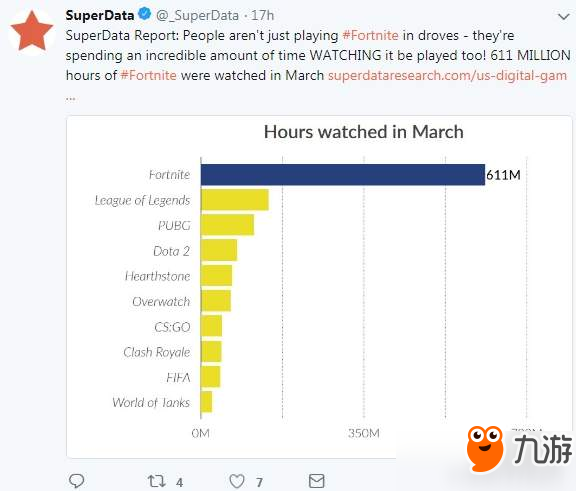576x491 pixels.
Task: Click the 9game mascot logo
Action: pos(485,448)
